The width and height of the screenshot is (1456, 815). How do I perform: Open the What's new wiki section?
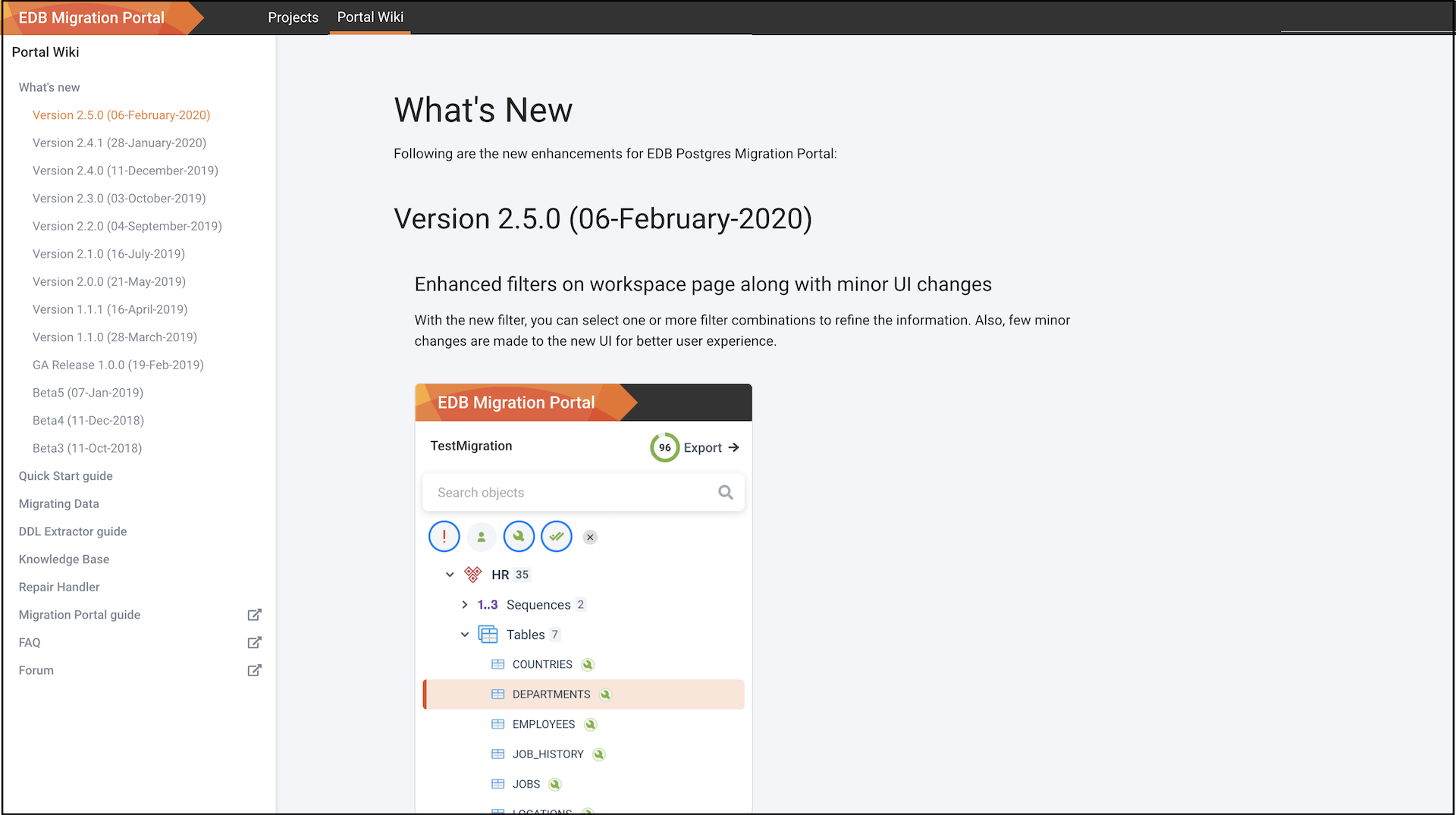point(49,87)
